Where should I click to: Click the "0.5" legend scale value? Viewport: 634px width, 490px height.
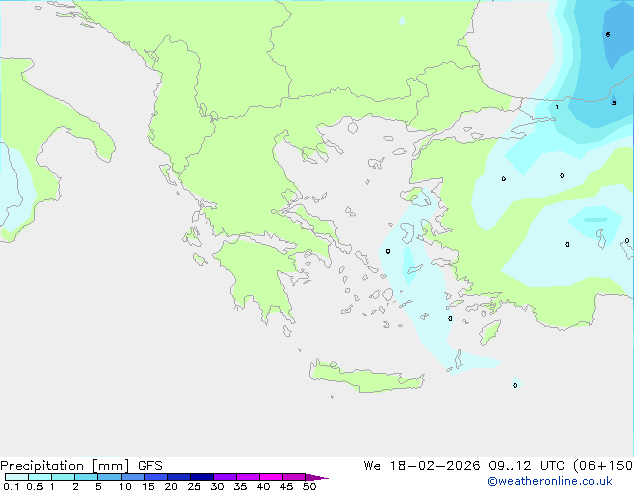point(35,486)
